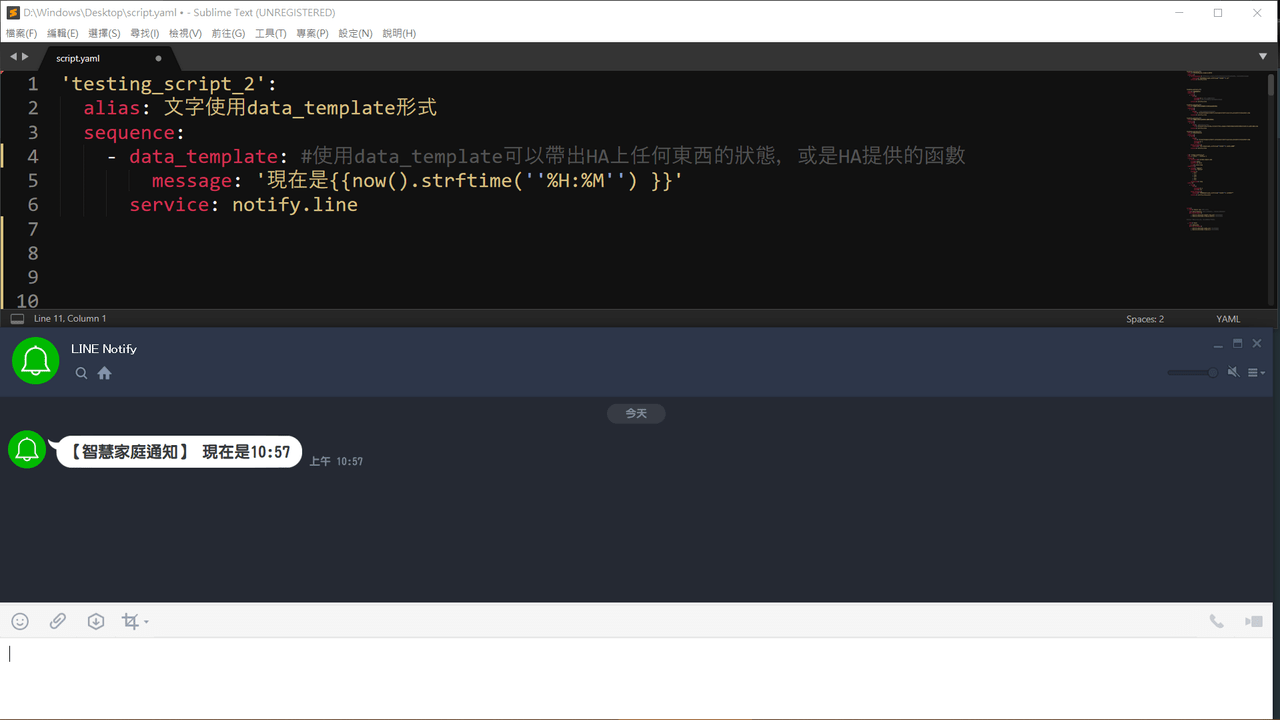Click the data_template key on line 4

pos(203,157)
